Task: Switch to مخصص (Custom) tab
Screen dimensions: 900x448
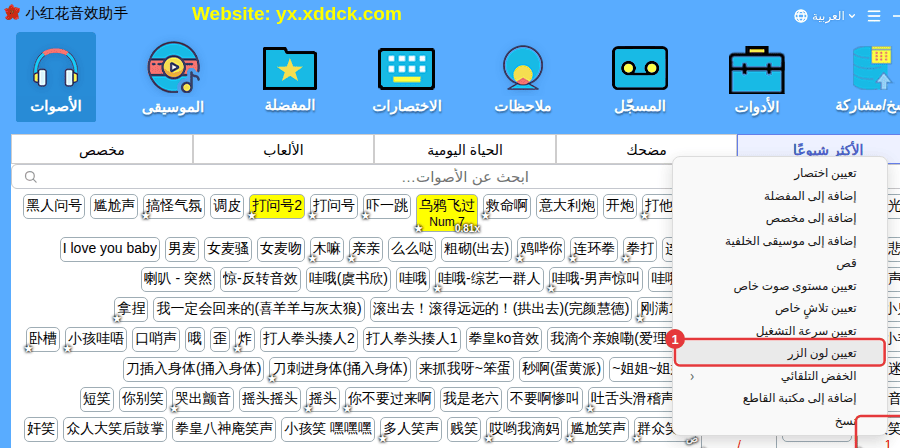Action: point(102,150)
